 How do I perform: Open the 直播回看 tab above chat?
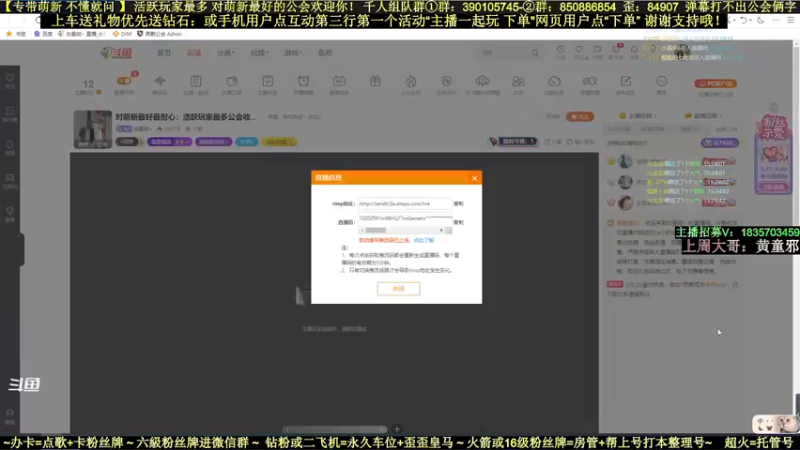(703, 116)
